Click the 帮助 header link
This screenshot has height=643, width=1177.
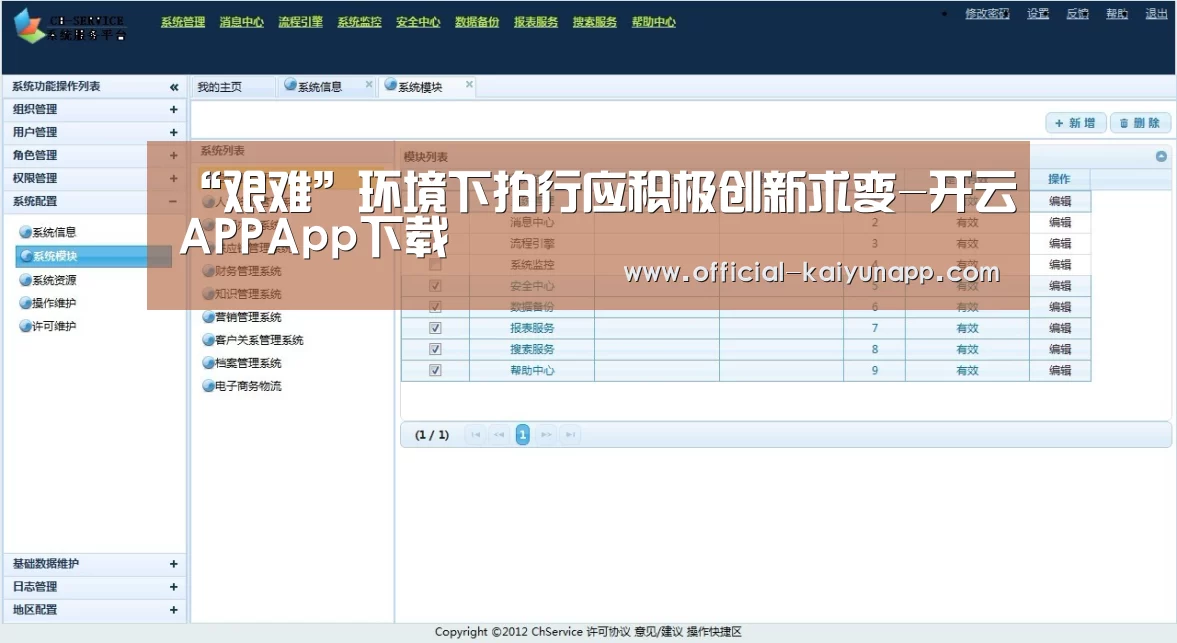(1117, 14)
